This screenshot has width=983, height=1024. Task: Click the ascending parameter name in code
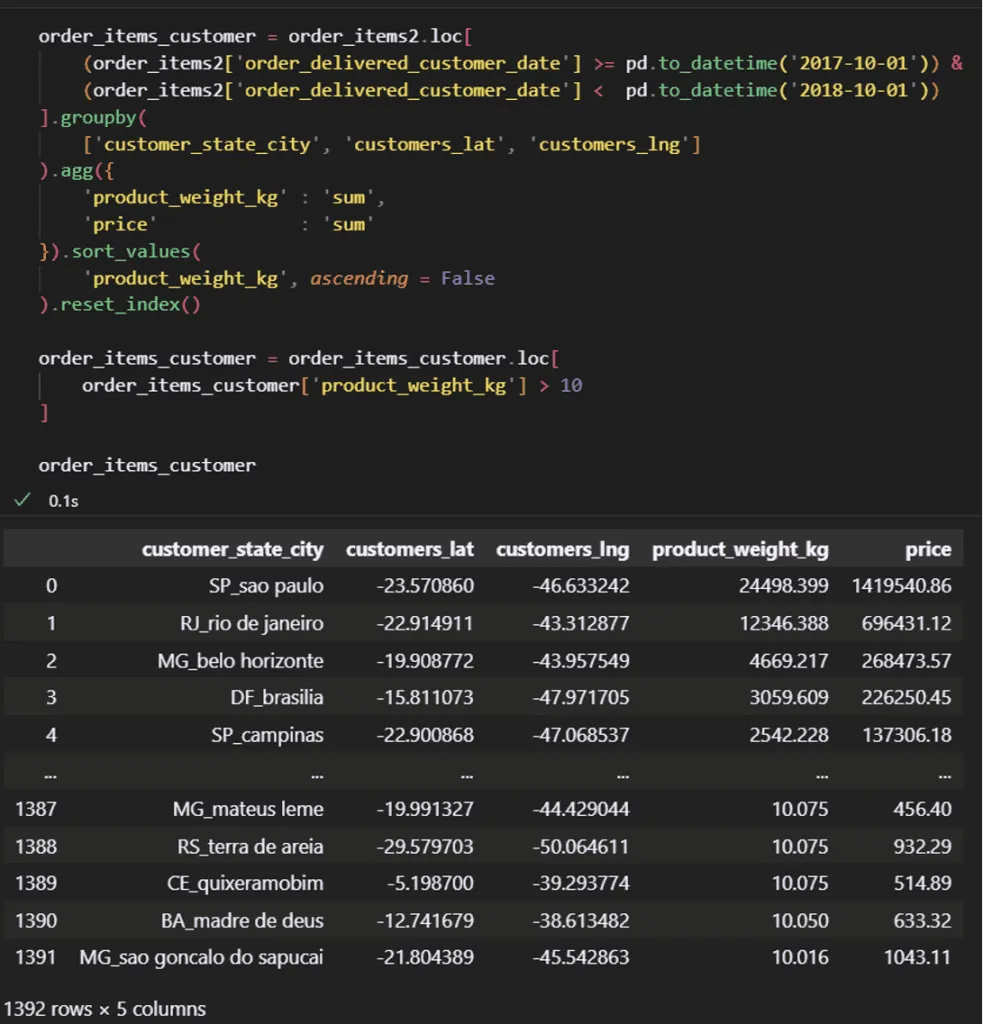pyautogui.click(x=359, y=279)
